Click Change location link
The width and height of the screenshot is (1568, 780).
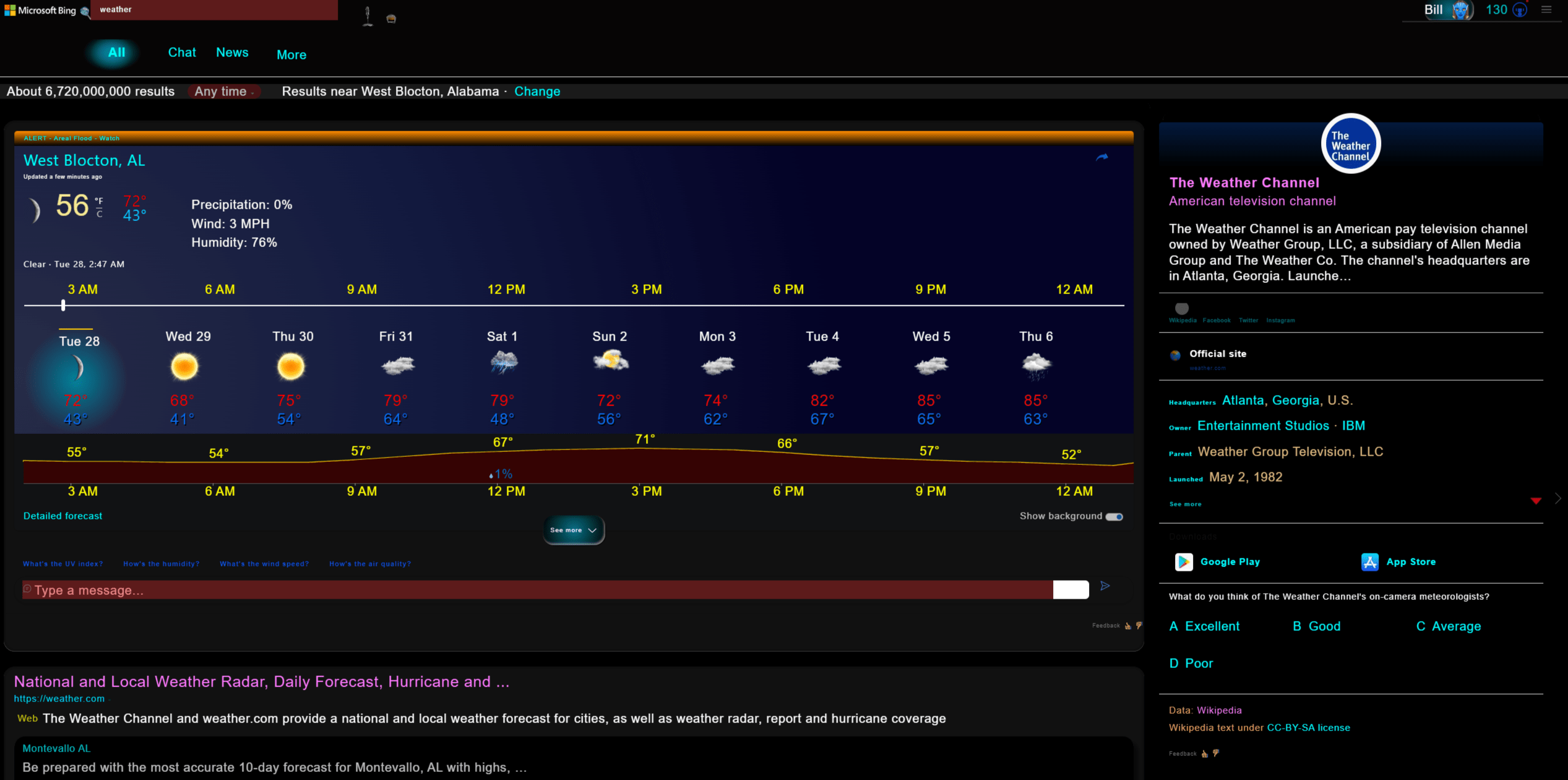point(537,91)
